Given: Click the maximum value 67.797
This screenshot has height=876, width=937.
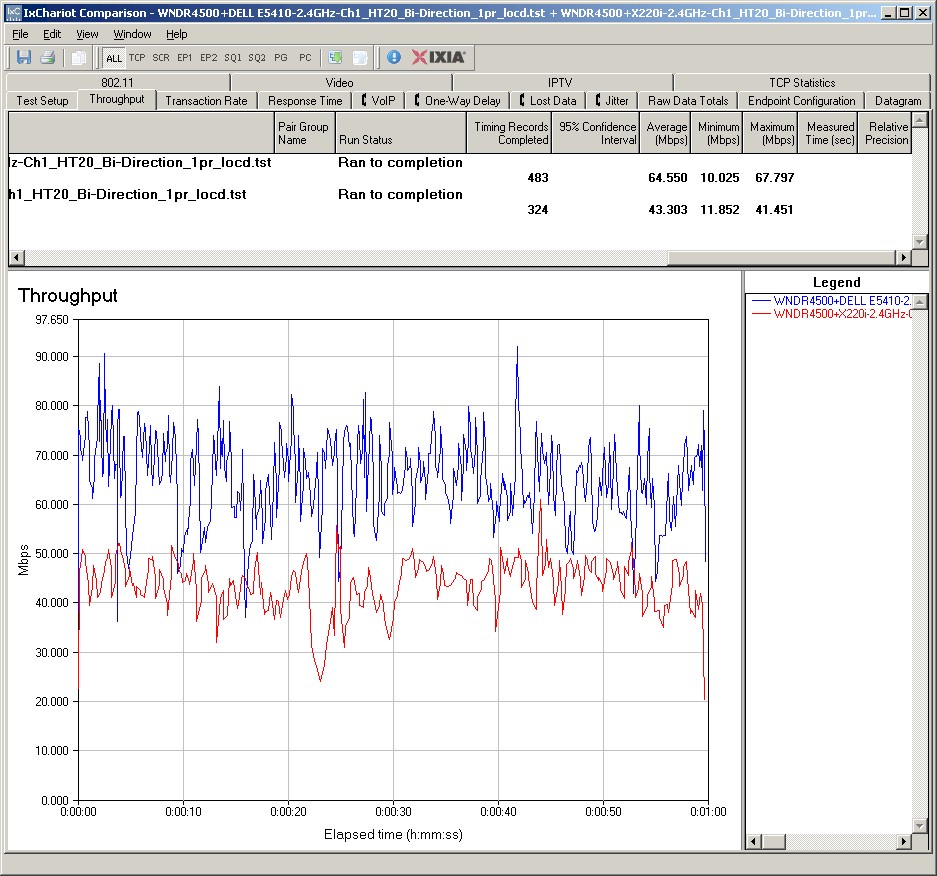Looking at the screenshot, I should coord(774,177).
